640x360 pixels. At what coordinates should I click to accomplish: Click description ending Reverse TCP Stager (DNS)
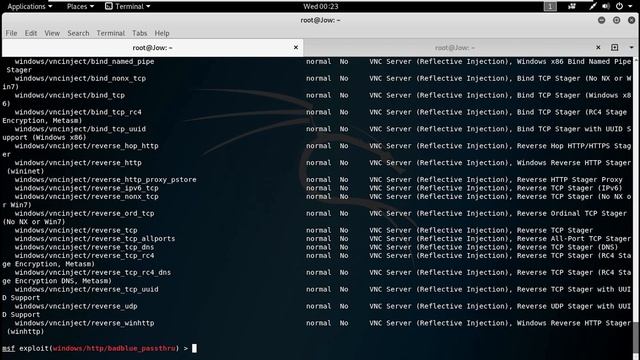tap(494, 247)
